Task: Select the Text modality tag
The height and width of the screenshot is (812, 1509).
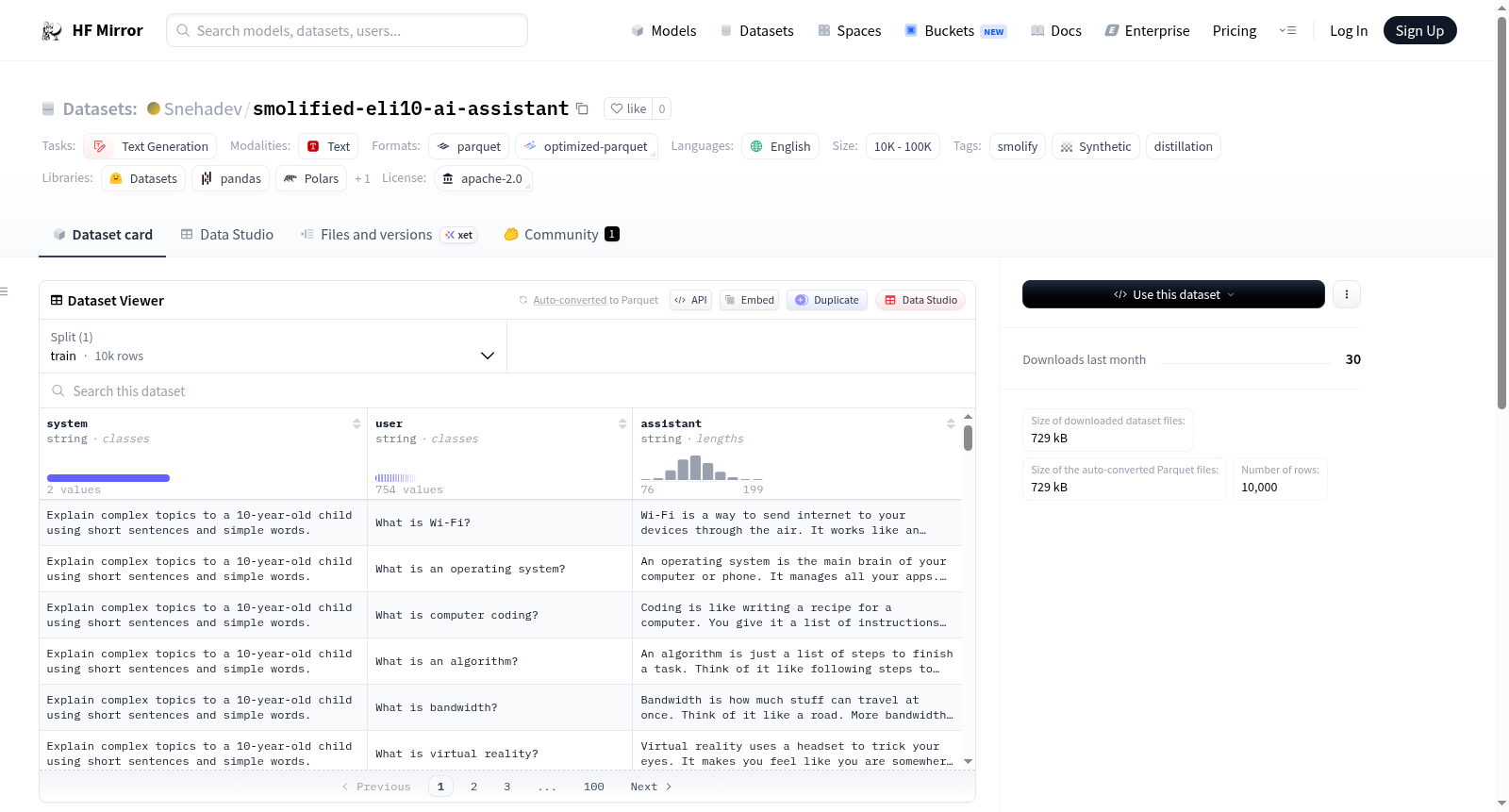Action: 328,146
